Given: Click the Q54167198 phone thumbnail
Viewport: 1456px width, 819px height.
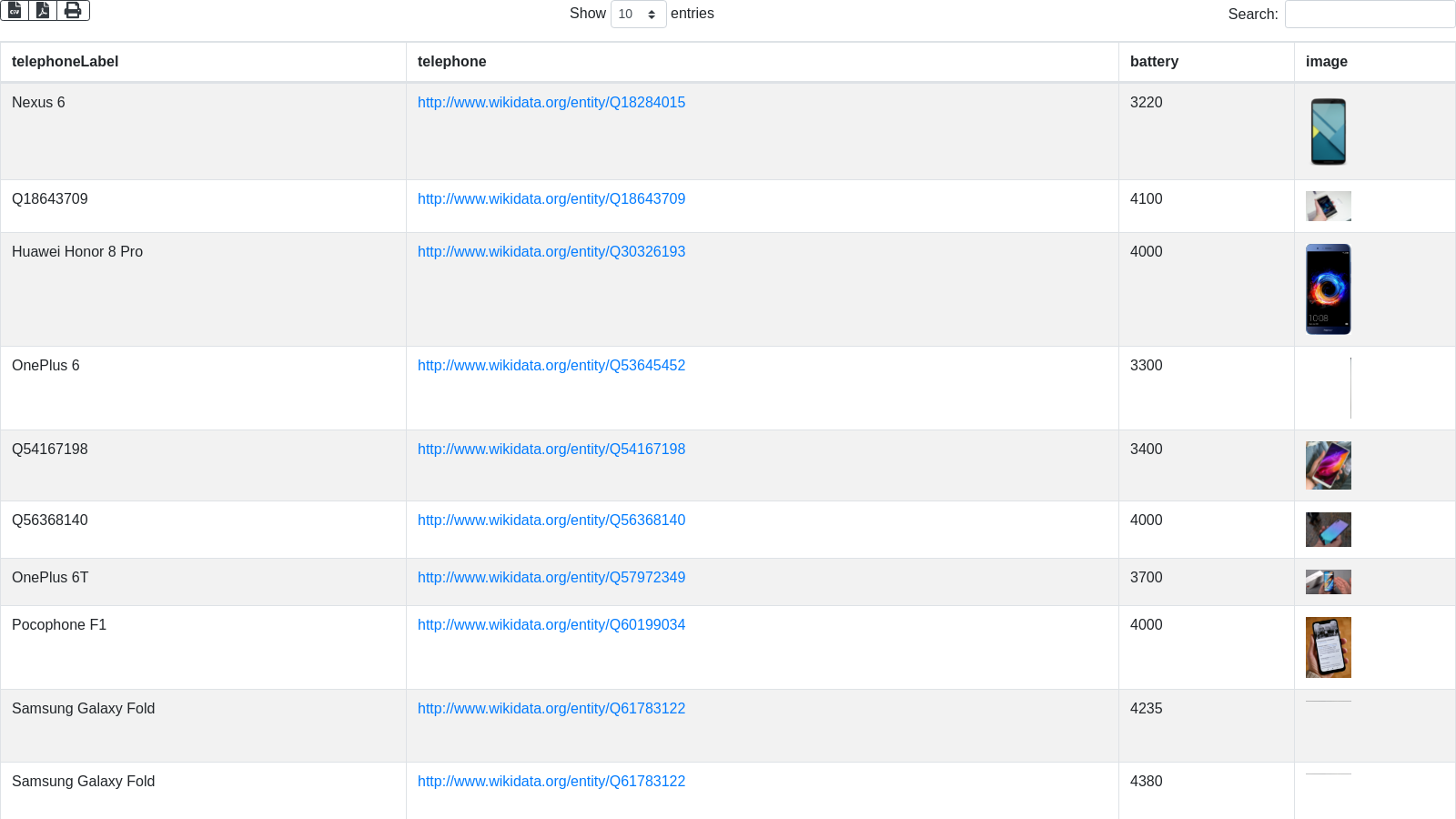Looking at the screenshot, I should point(1328,465).
